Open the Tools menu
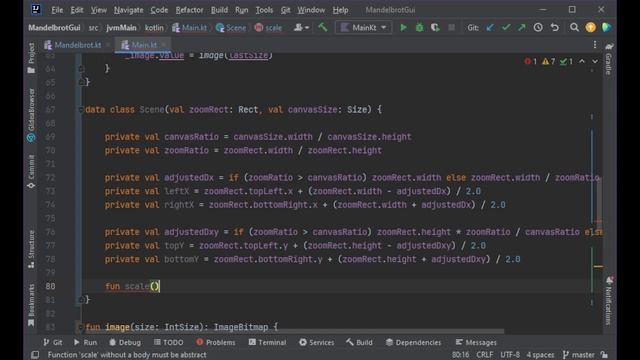Image resolution: width=640 pixels, height=360 pixels. coord(264,10)
